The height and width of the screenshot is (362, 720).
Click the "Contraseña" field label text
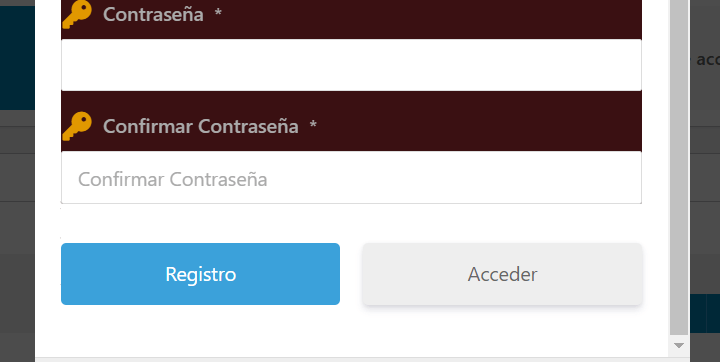(x=153, y=14)
